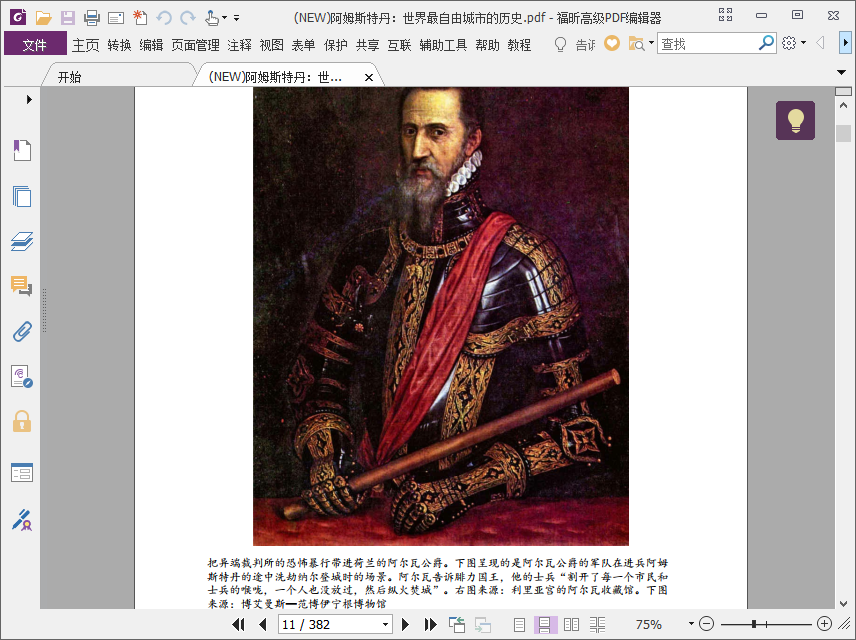Click the zoom in plus button
The image size is (856, 640).
[824, 623]
